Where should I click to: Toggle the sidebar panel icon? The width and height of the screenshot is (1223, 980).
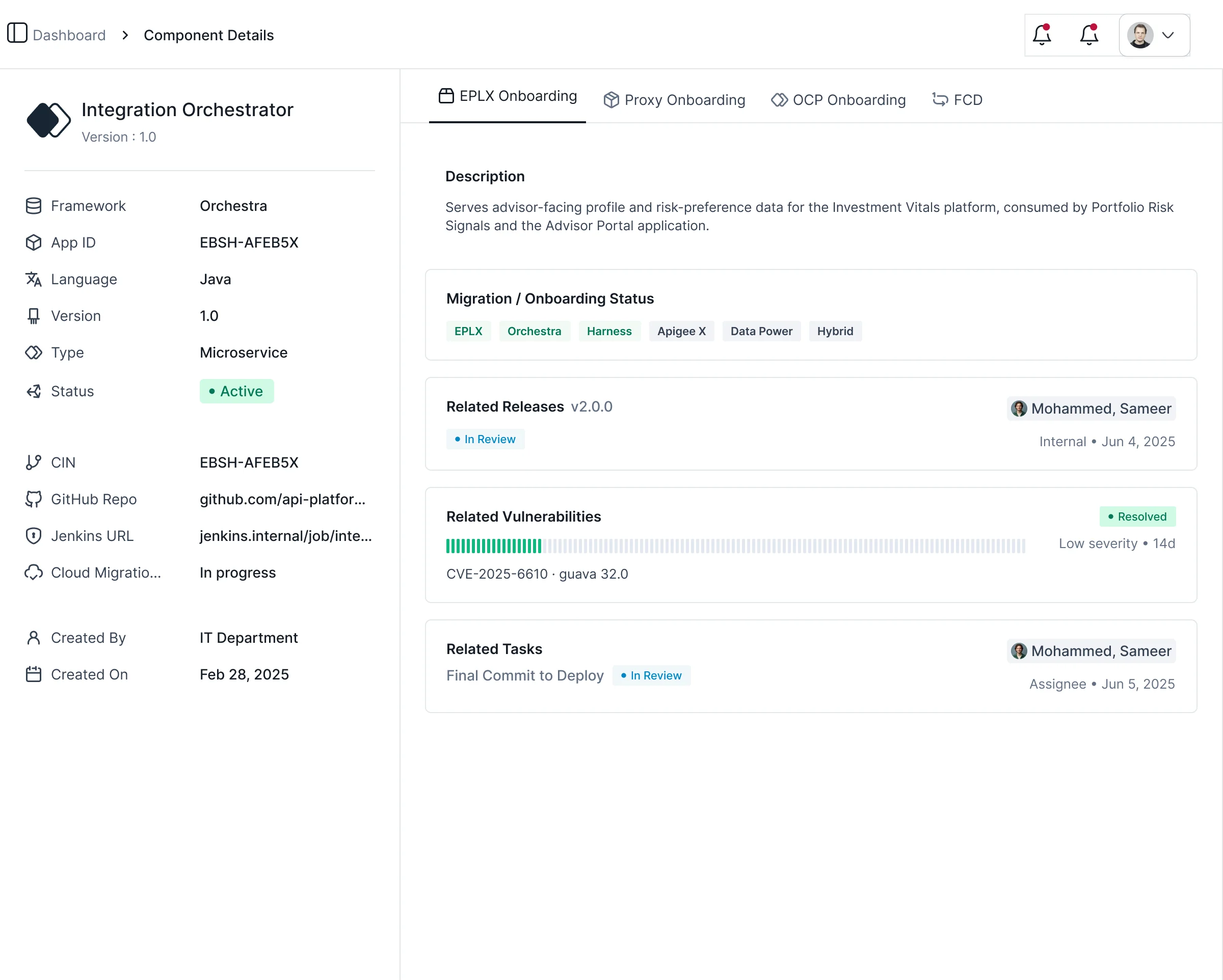point(17,33)
